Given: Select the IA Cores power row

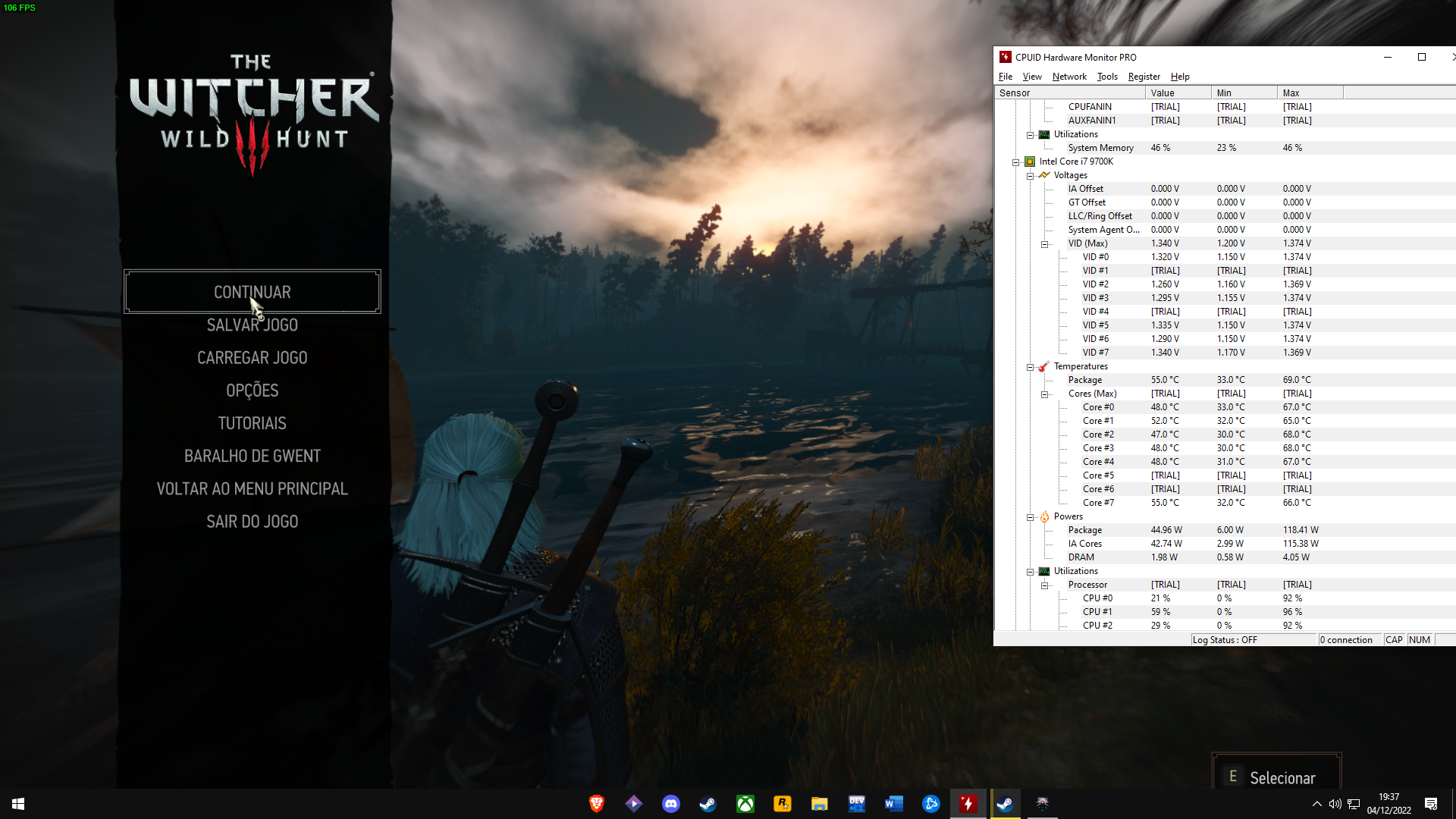Looking at the screenshot, I should (x=1225, y=544).
